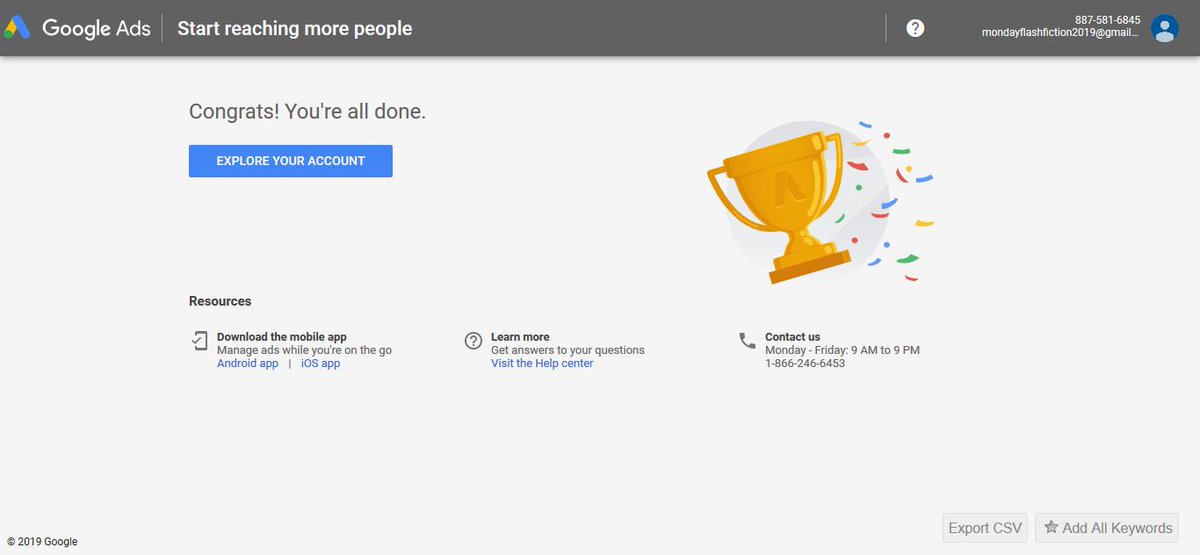Screen dimensions: 1200x555
Task: Click Monday - Friday hours text
Action: pos(842,350)
